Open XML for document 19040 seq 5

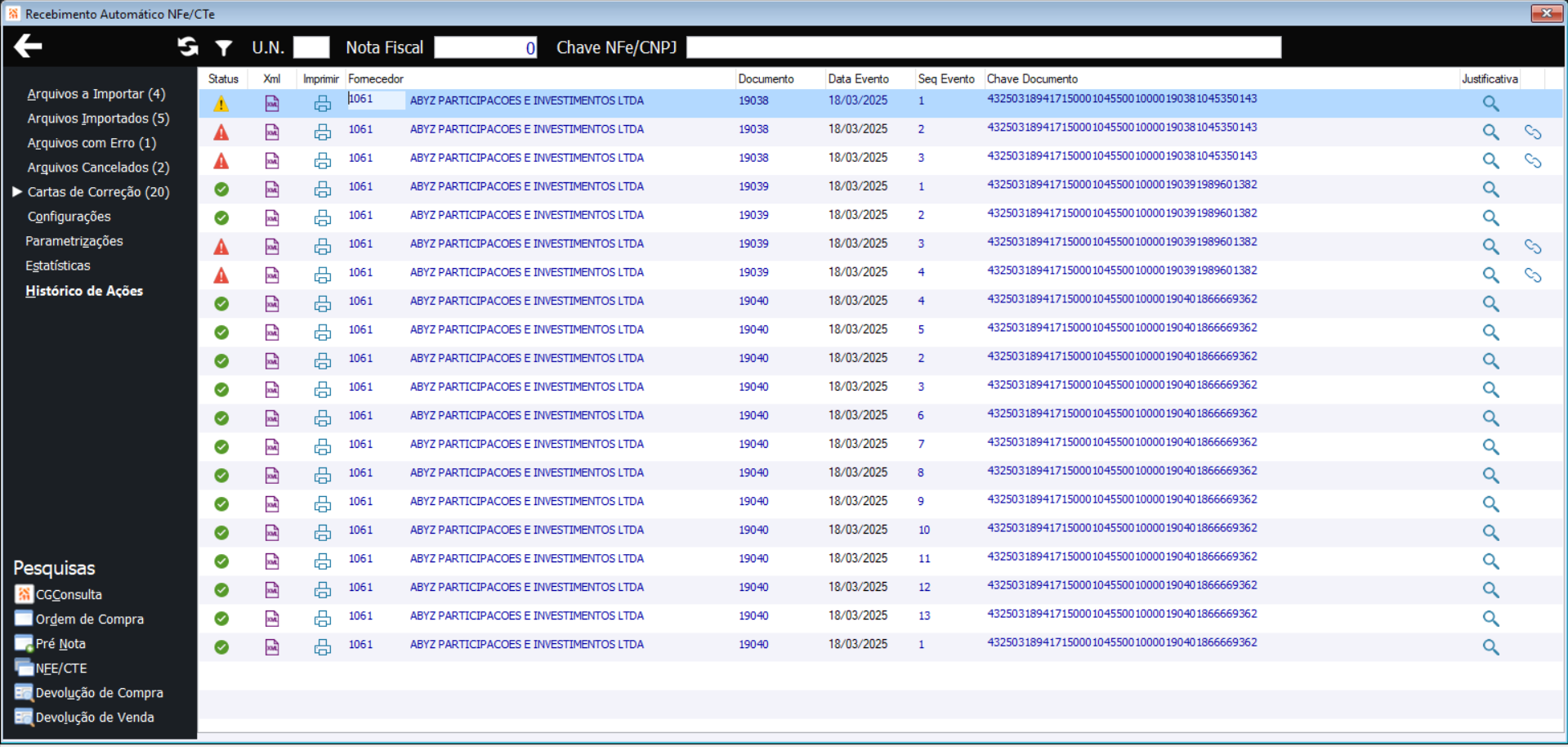point(272,332)
